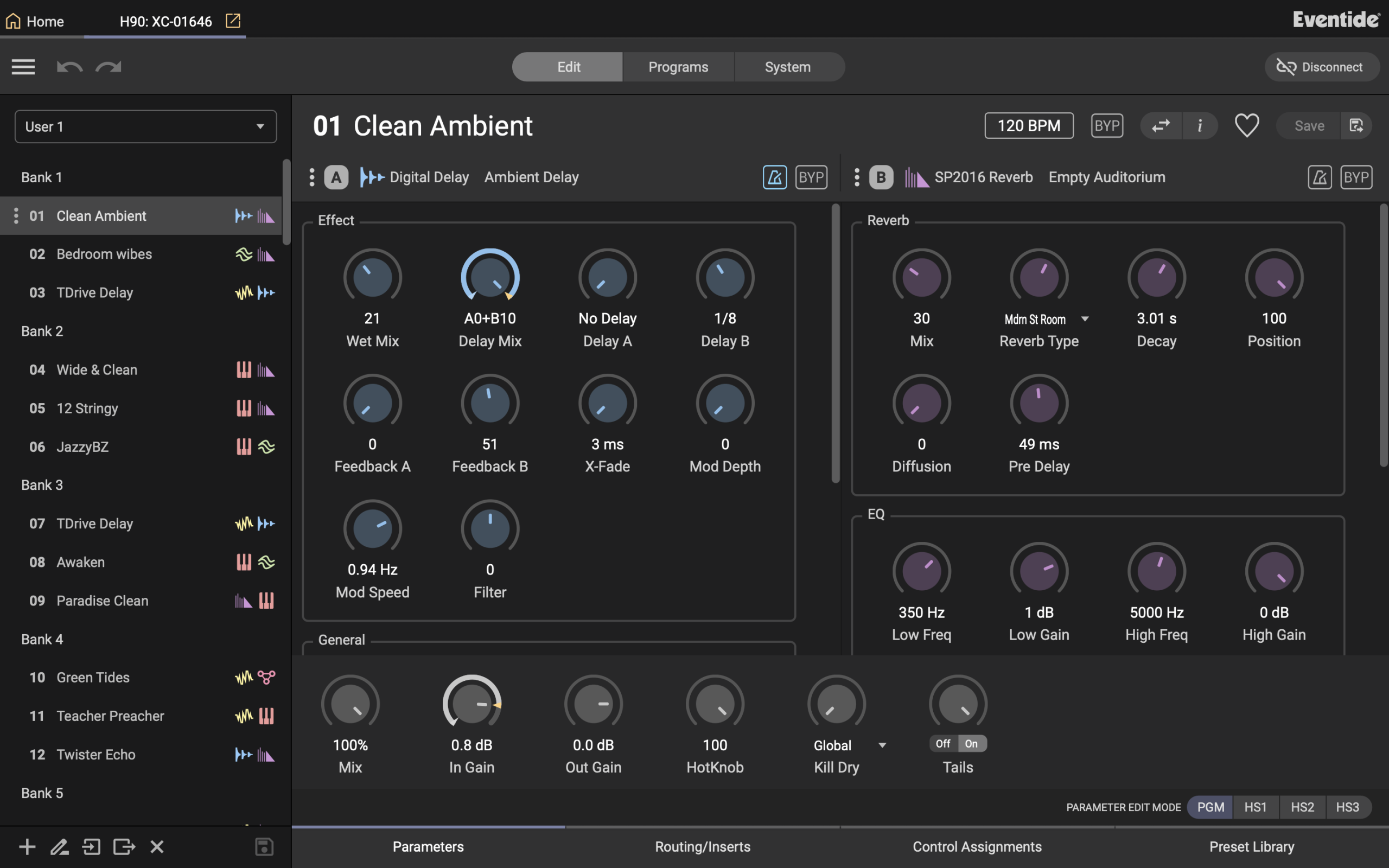Select PGM parameter edit mode
The image size is (1389, 868).
[x=1210, y=807]
